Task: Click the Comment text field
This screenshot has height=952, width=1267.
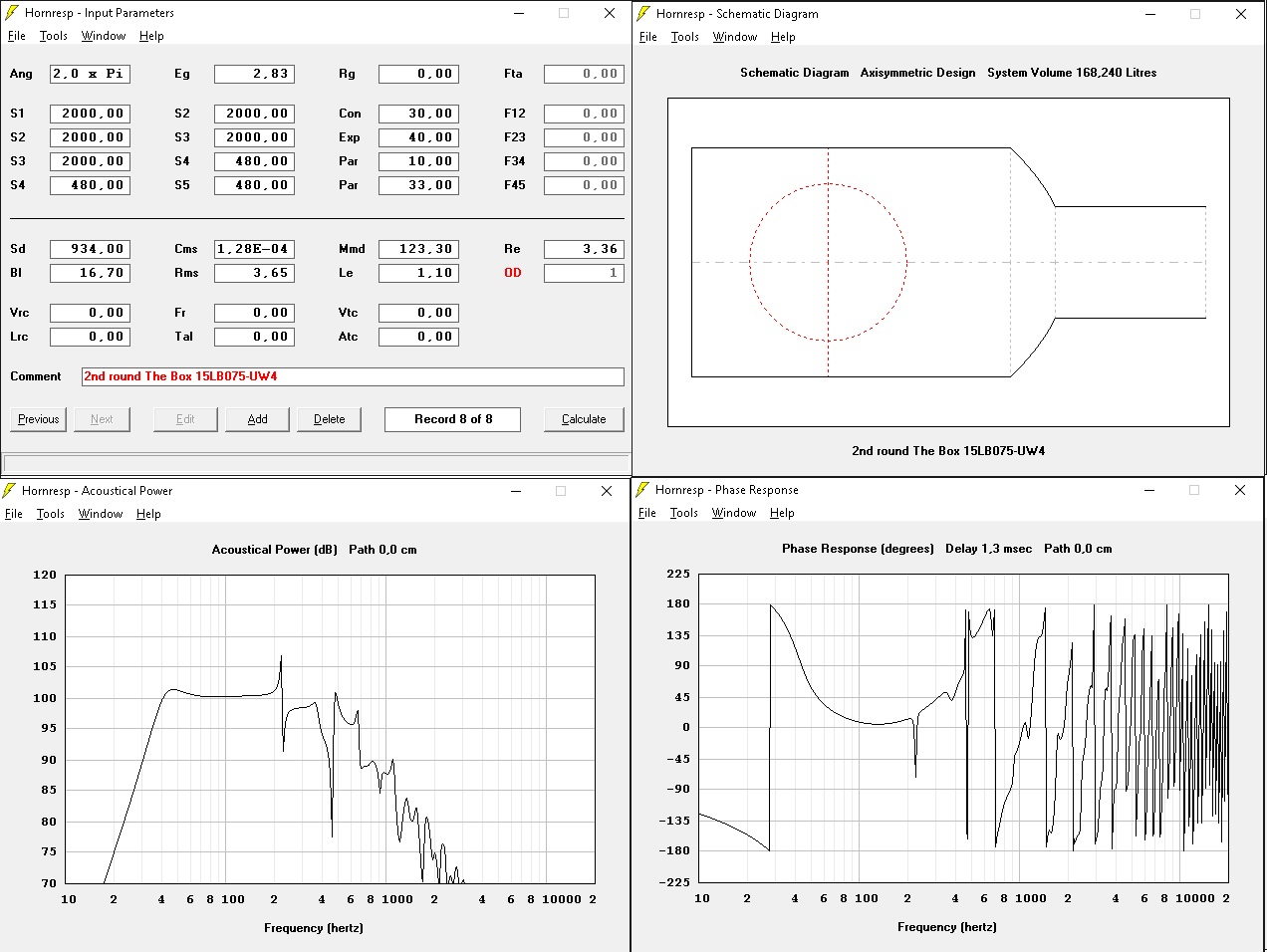Action: pyautogui.click(x=353, y=376)
